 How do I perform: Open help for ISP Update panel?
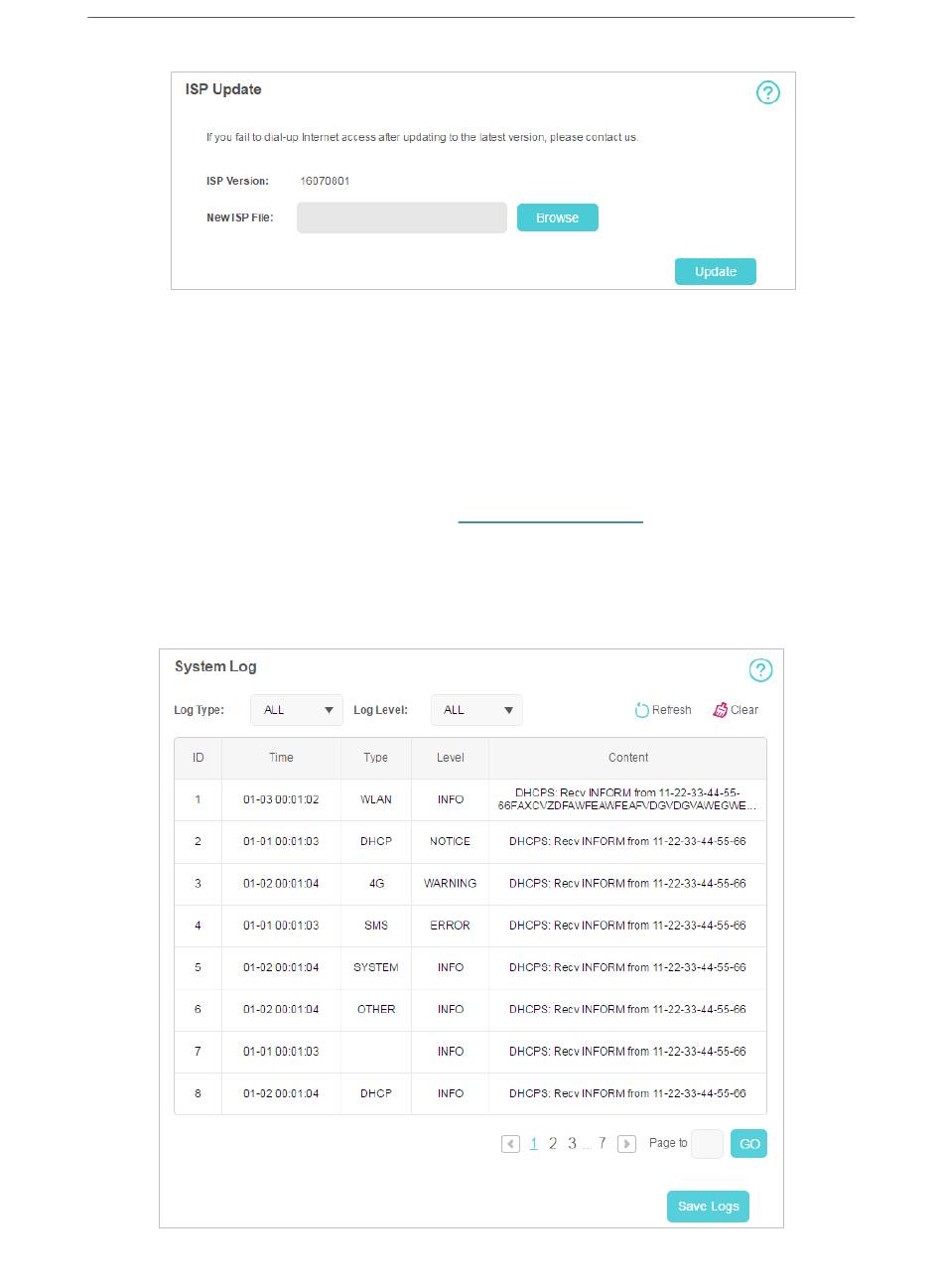768,92
